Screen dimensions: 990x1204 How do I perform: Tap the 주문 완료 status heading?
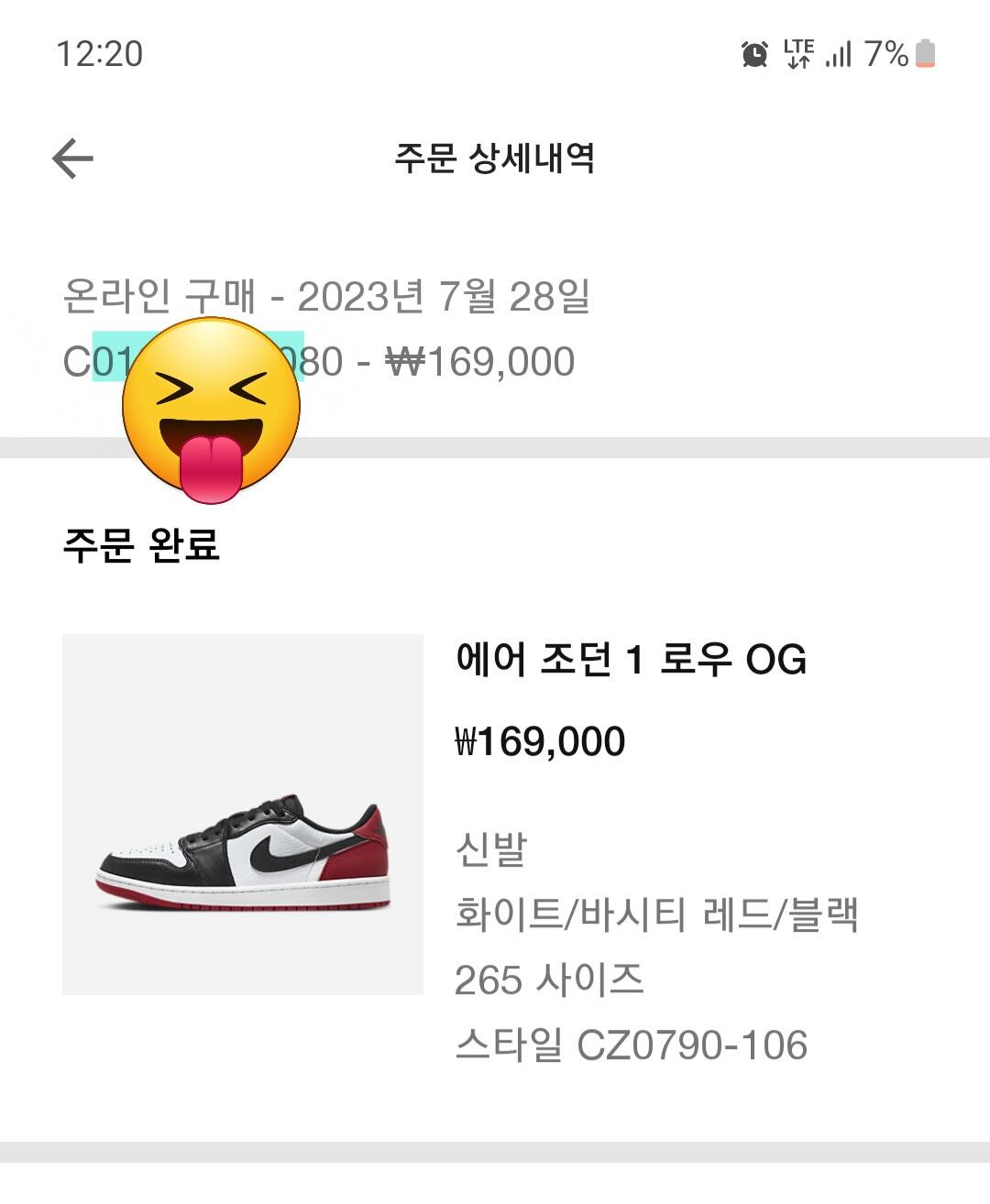(141, 544)
